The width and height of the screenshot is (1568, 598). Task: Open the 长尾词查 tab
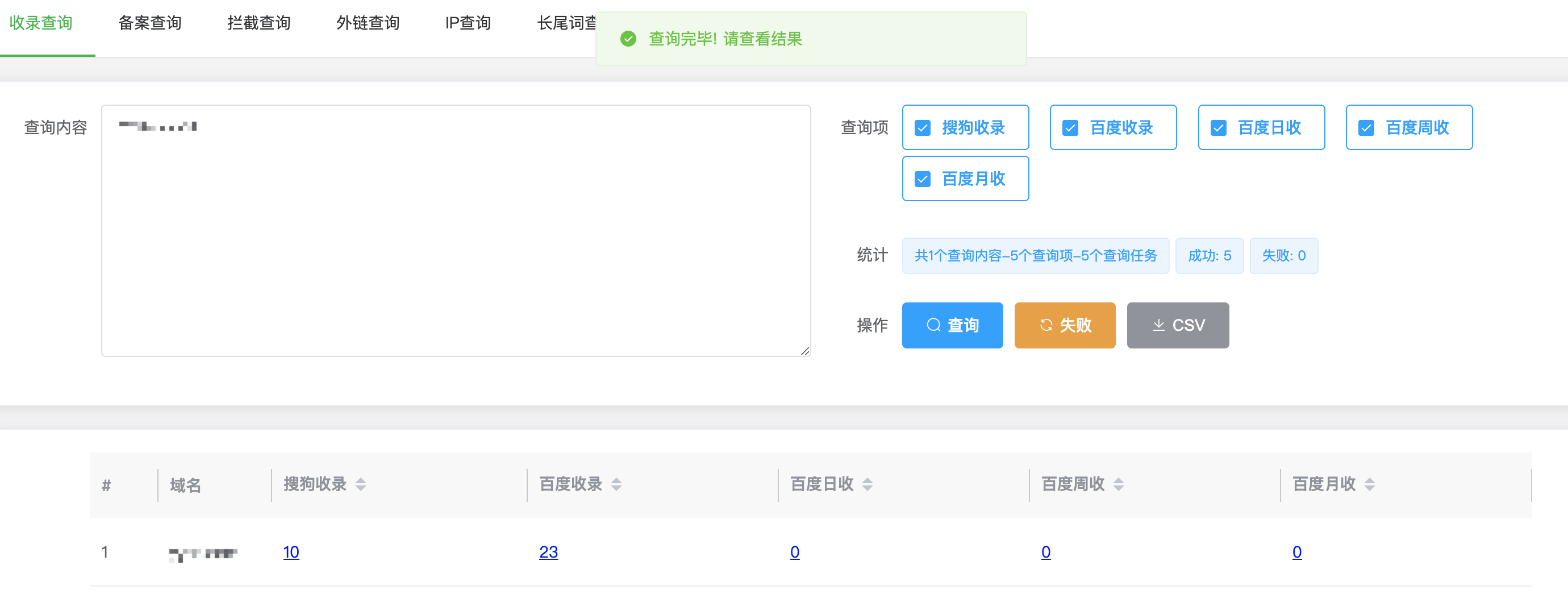(x=566, y=23)
